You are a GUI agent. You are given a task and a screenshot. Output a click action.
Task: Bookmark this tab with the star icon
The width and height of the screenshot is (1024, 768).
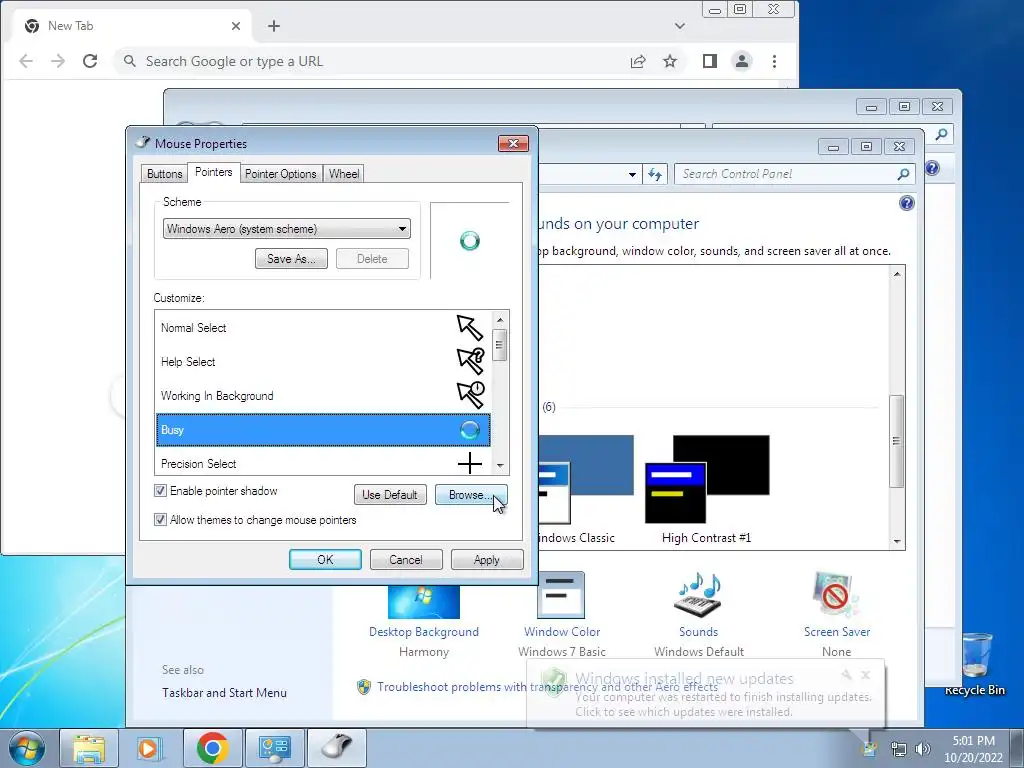pyautogui.click(x=670, y=61)
